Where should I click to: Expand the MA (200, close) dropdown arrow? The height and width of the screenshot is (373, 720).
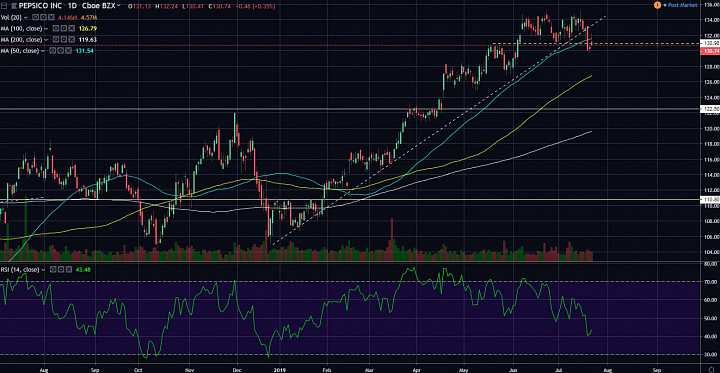click(x=46, y=40)
